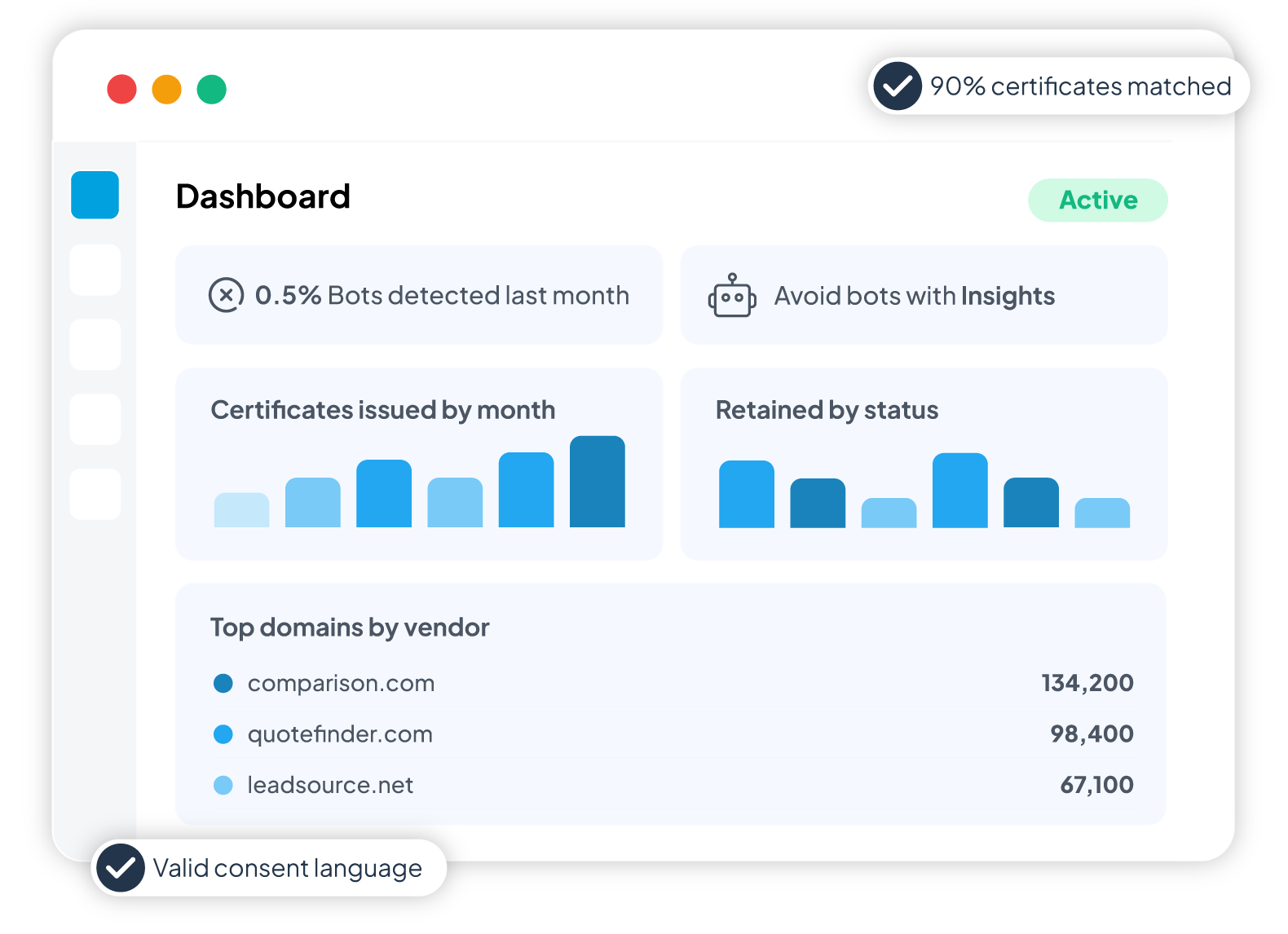Click the 90% certificates matched pill
Viewport: 1288px width, 934px height.
tap(1059, 86)
